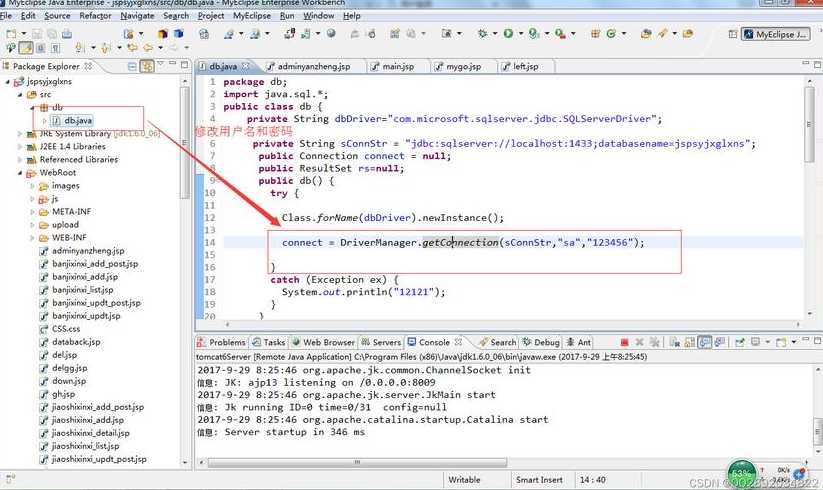Click the Terminate red square in Console

coord(625,343)
